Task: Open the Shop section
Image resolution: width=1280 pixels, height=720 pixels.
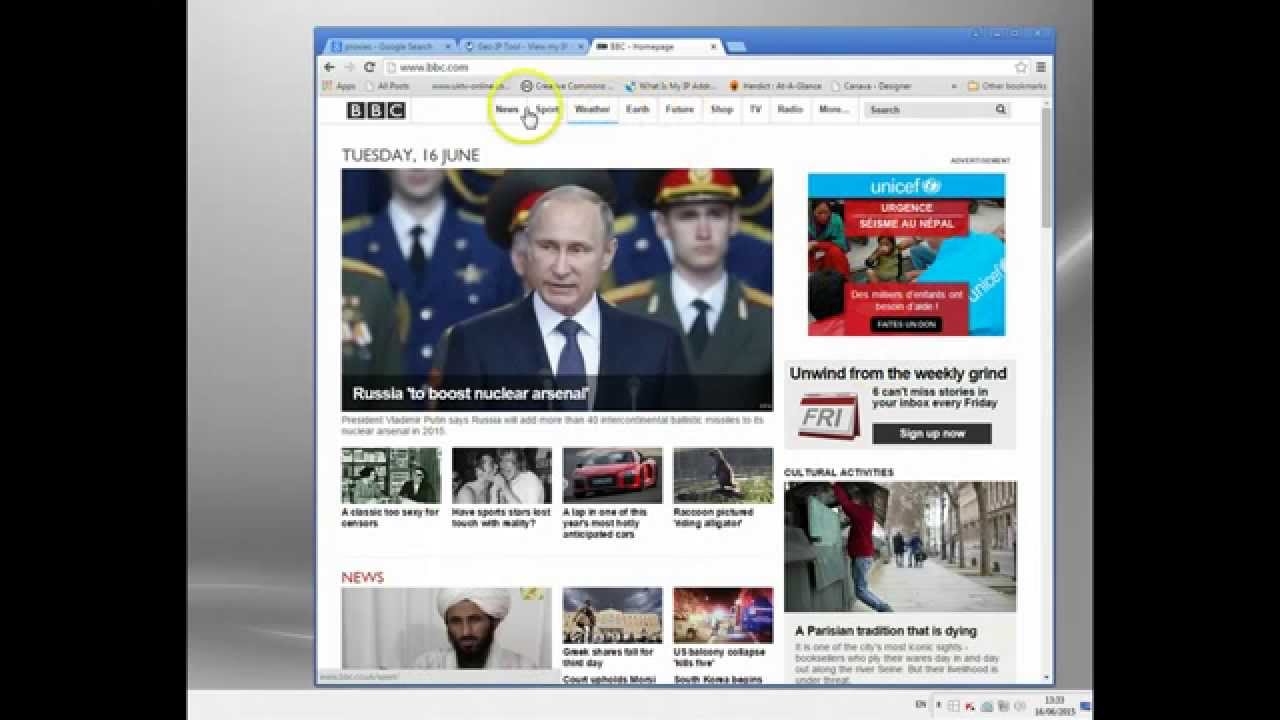Action: click(722, 109)
